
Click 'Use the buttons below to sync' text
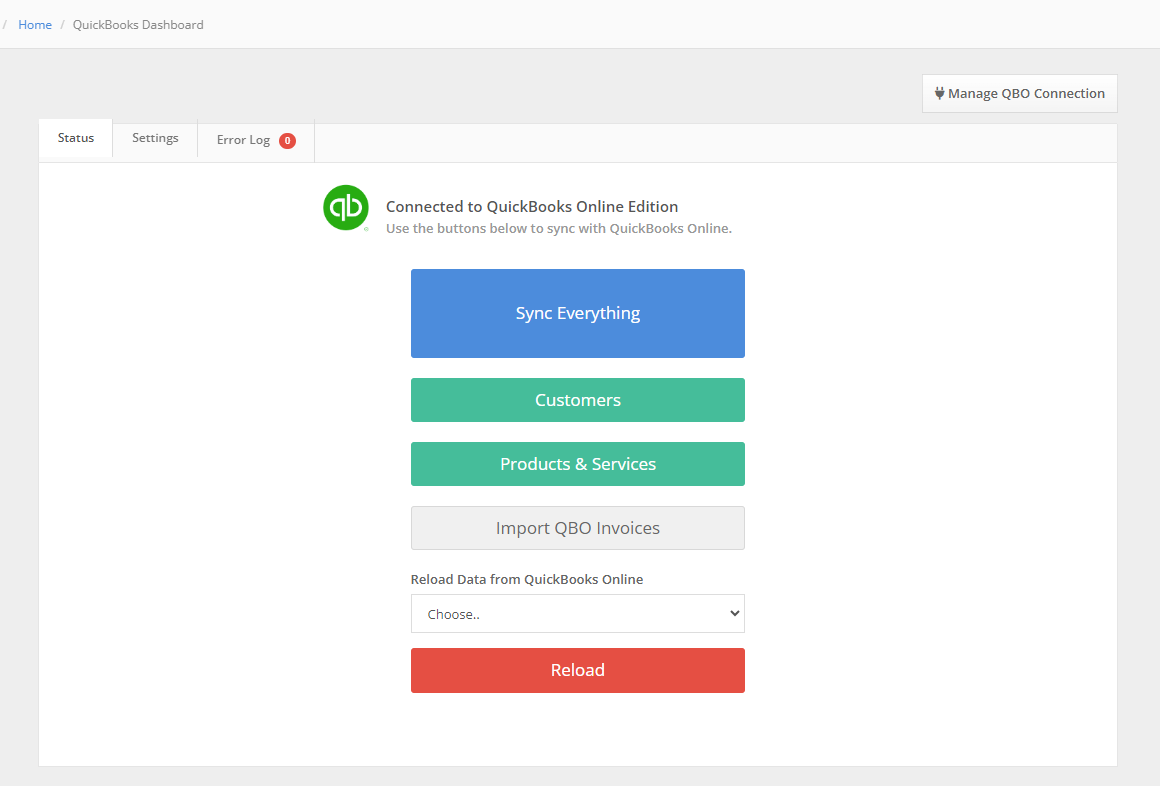[x=559, y=229]
